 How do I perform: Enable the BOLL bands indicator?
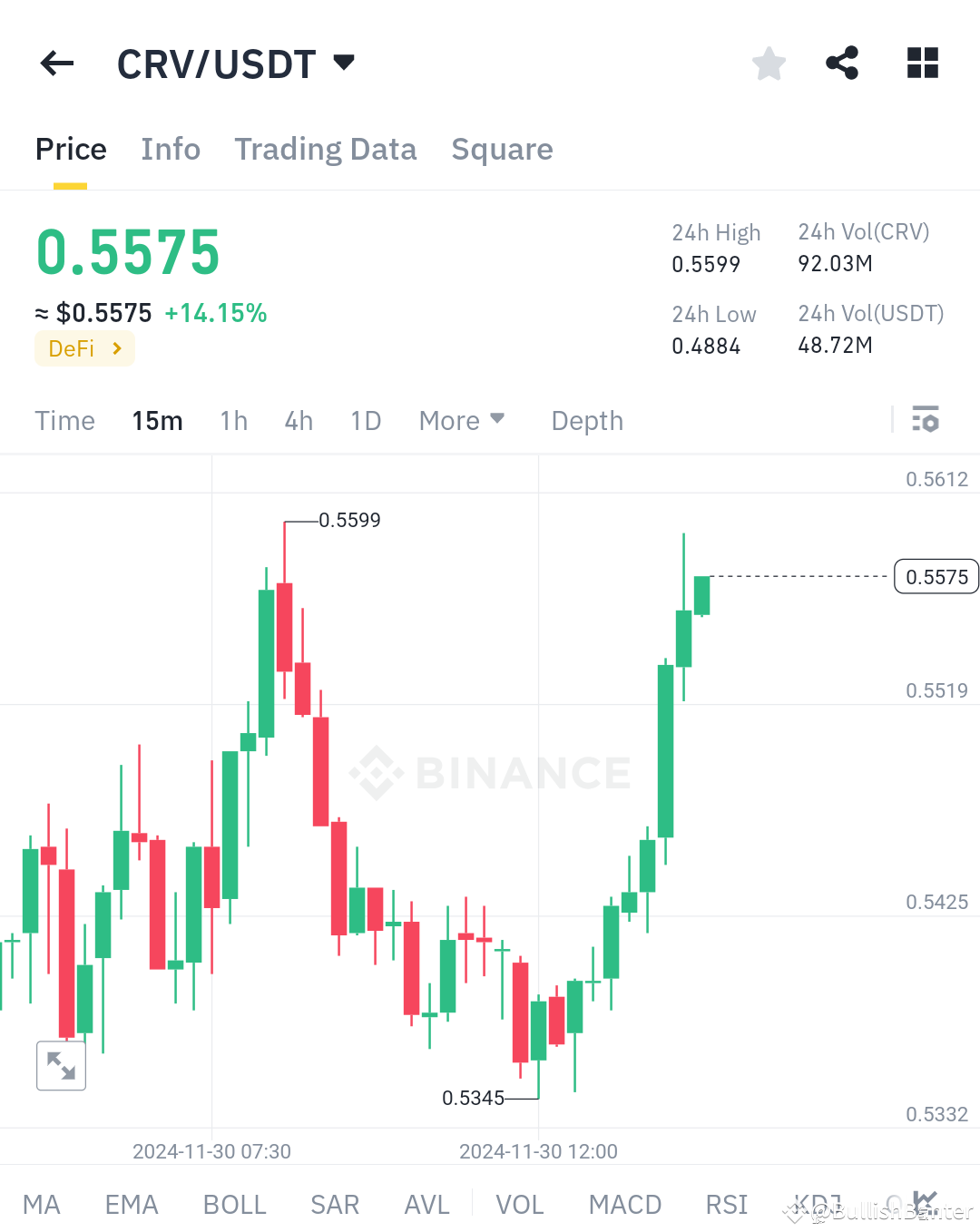pyautogui.click(x=234, y=1204)
